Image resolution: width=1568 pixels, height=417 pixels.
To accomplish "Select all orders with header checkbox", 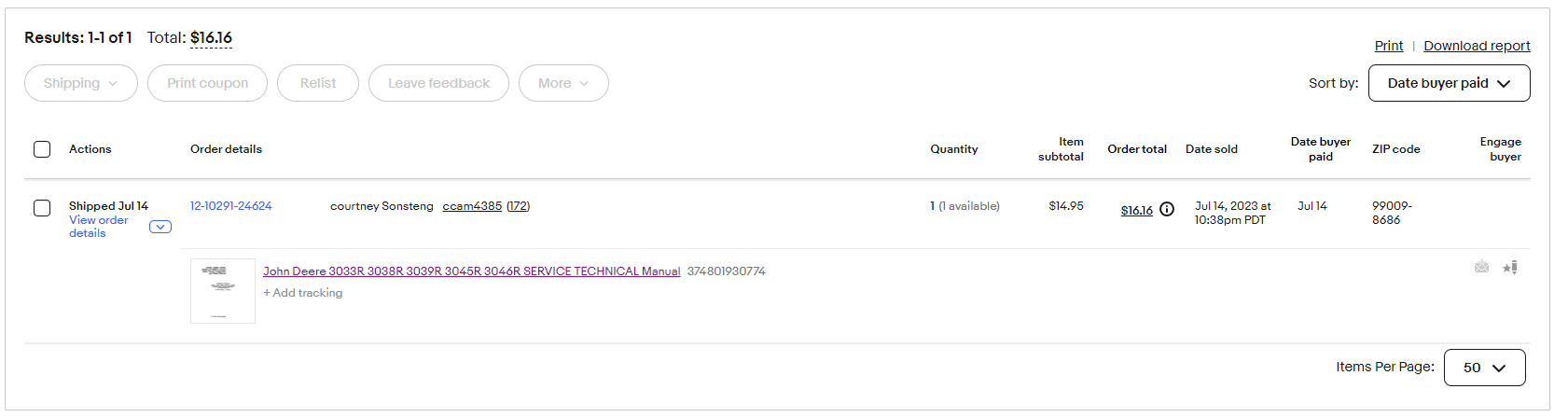I will pyautogui.click(x=42, y=149).
